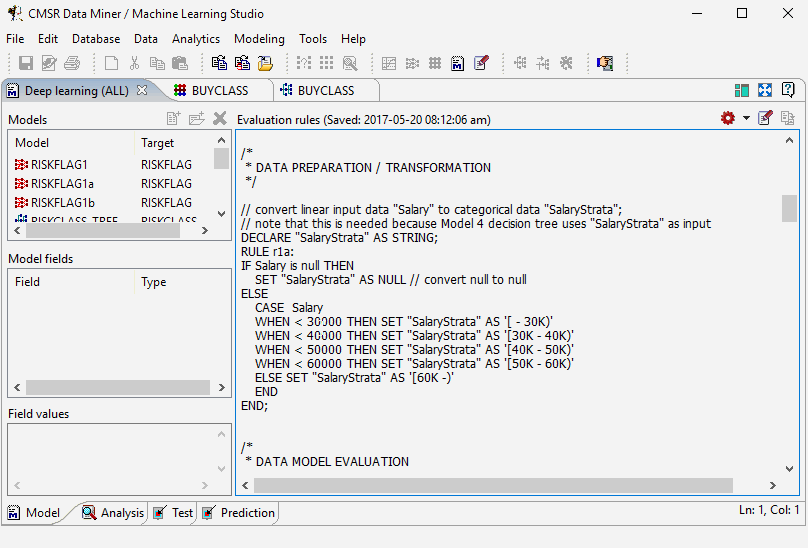Click the Save As pencil toolbar icon
Image resolution: width=808 pixels, height=548 pixels.
[x=49, y=63]
